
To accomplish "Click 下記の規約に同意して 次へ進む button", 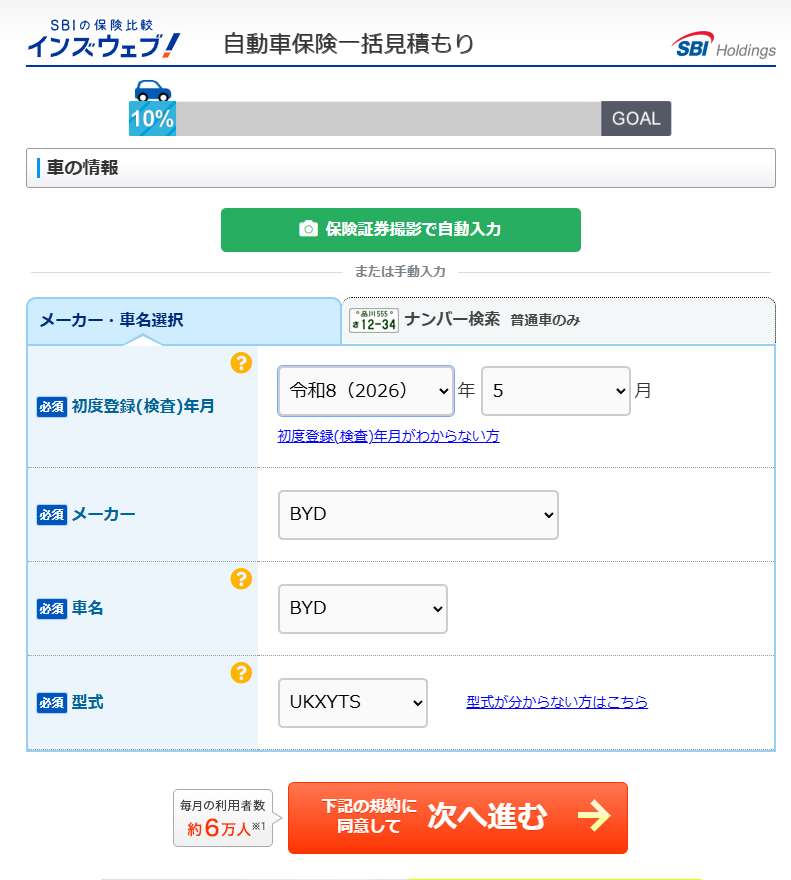I will click(x=458, y=818).
